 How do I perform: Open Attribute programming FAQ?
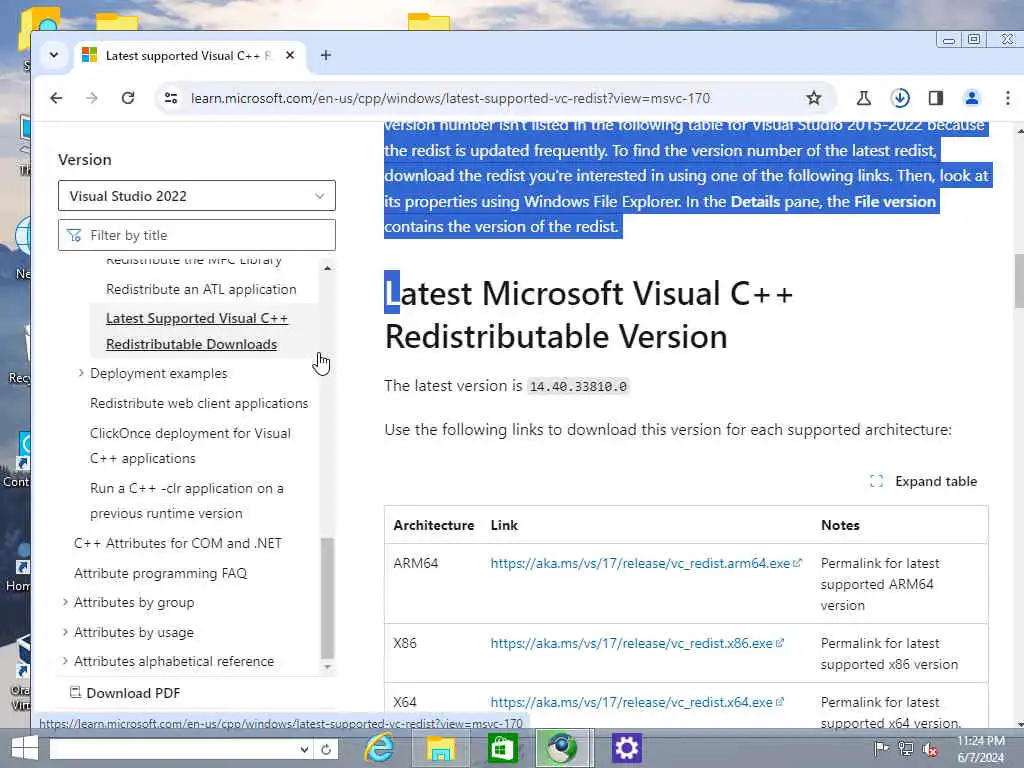pos(161,573)
